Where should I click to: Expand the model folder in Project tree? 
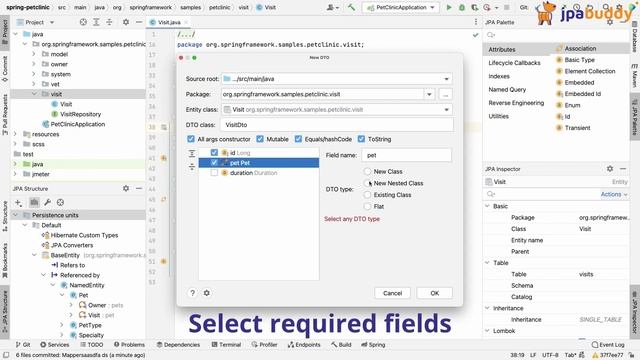tap(34, 54)
